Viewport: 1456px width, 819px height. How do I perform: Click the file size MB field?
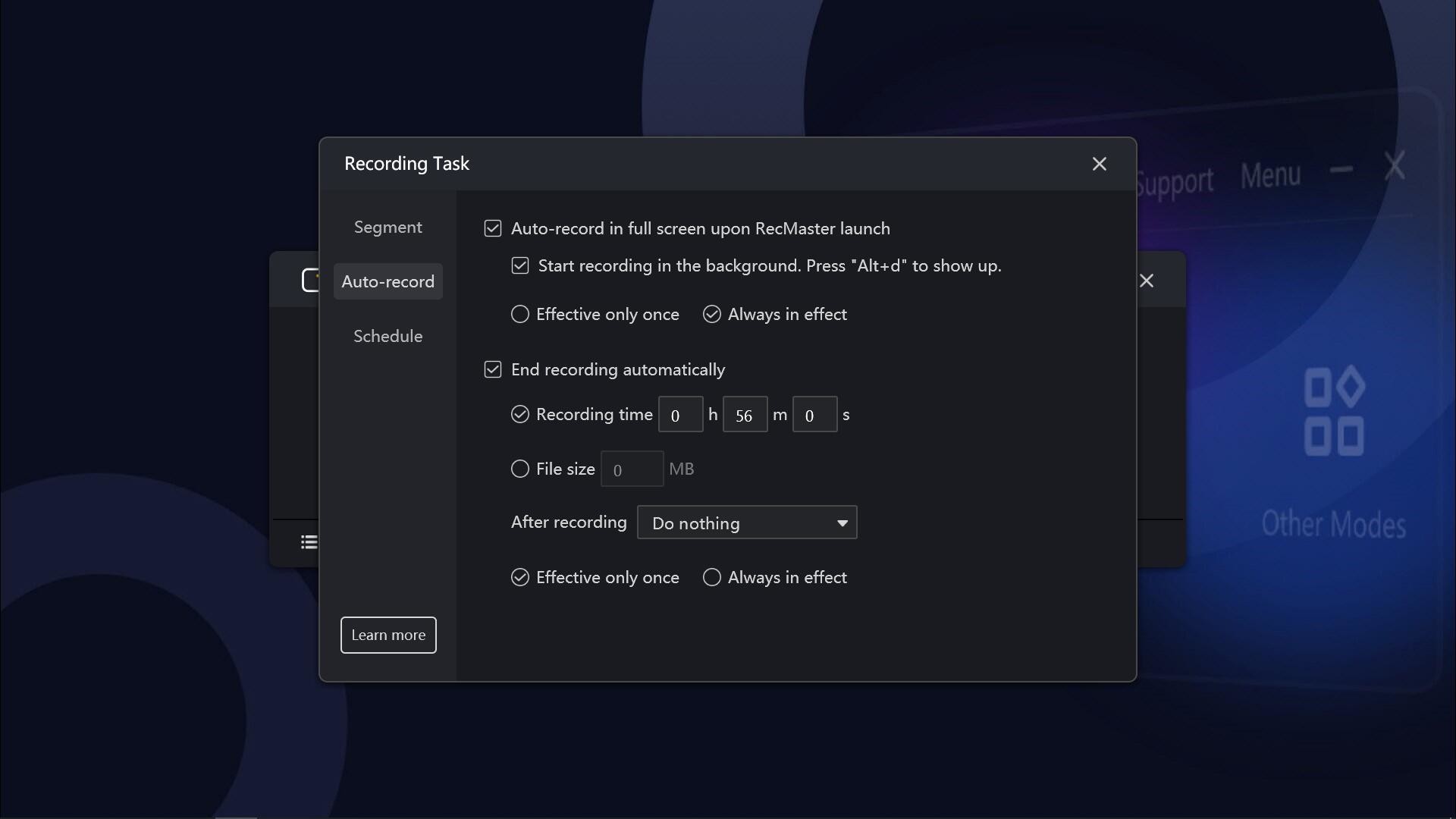coord(632,469)
